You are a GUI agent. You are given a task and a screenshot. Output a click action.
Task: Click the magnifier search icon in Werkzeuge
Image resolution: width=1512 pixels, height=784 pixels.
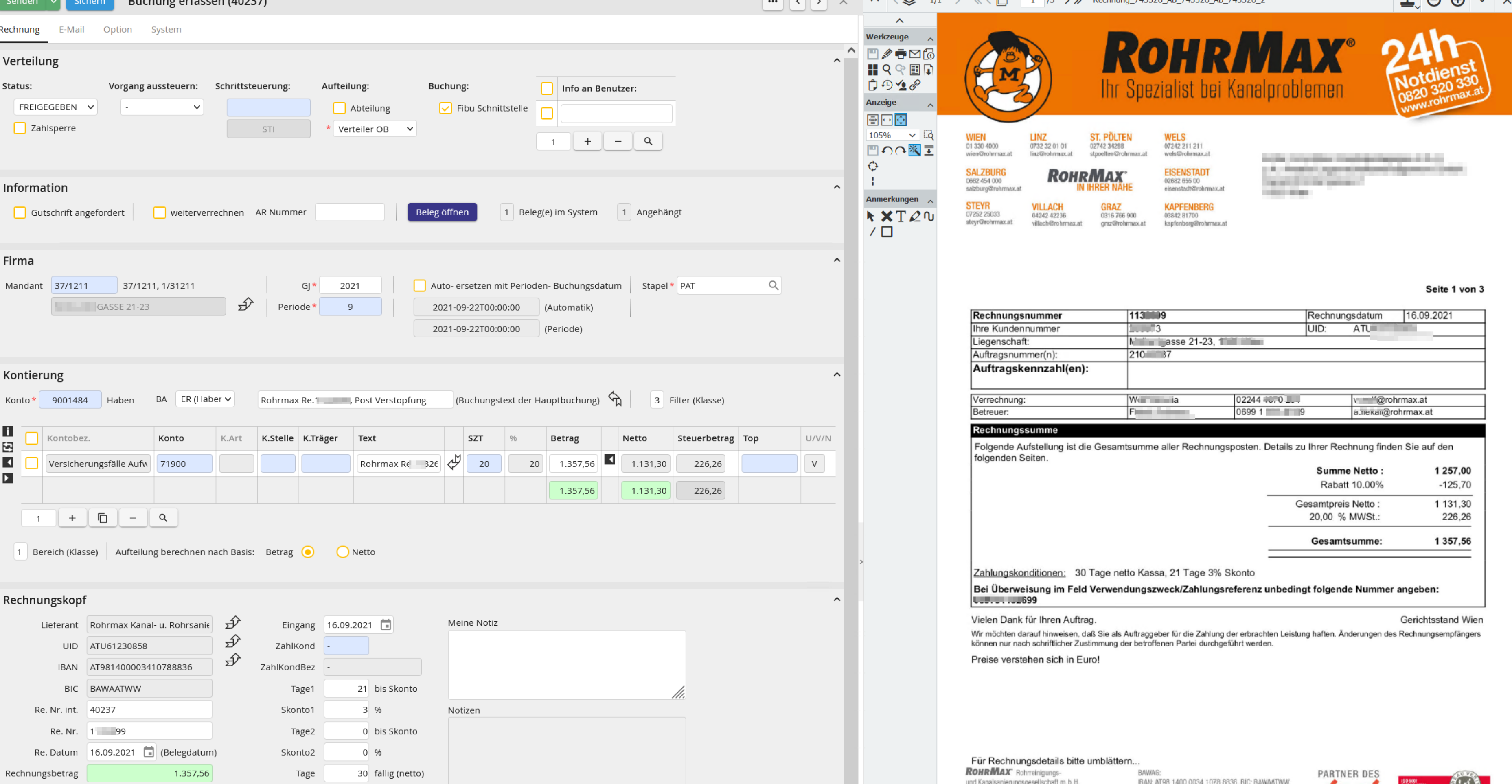pos(887,70)
